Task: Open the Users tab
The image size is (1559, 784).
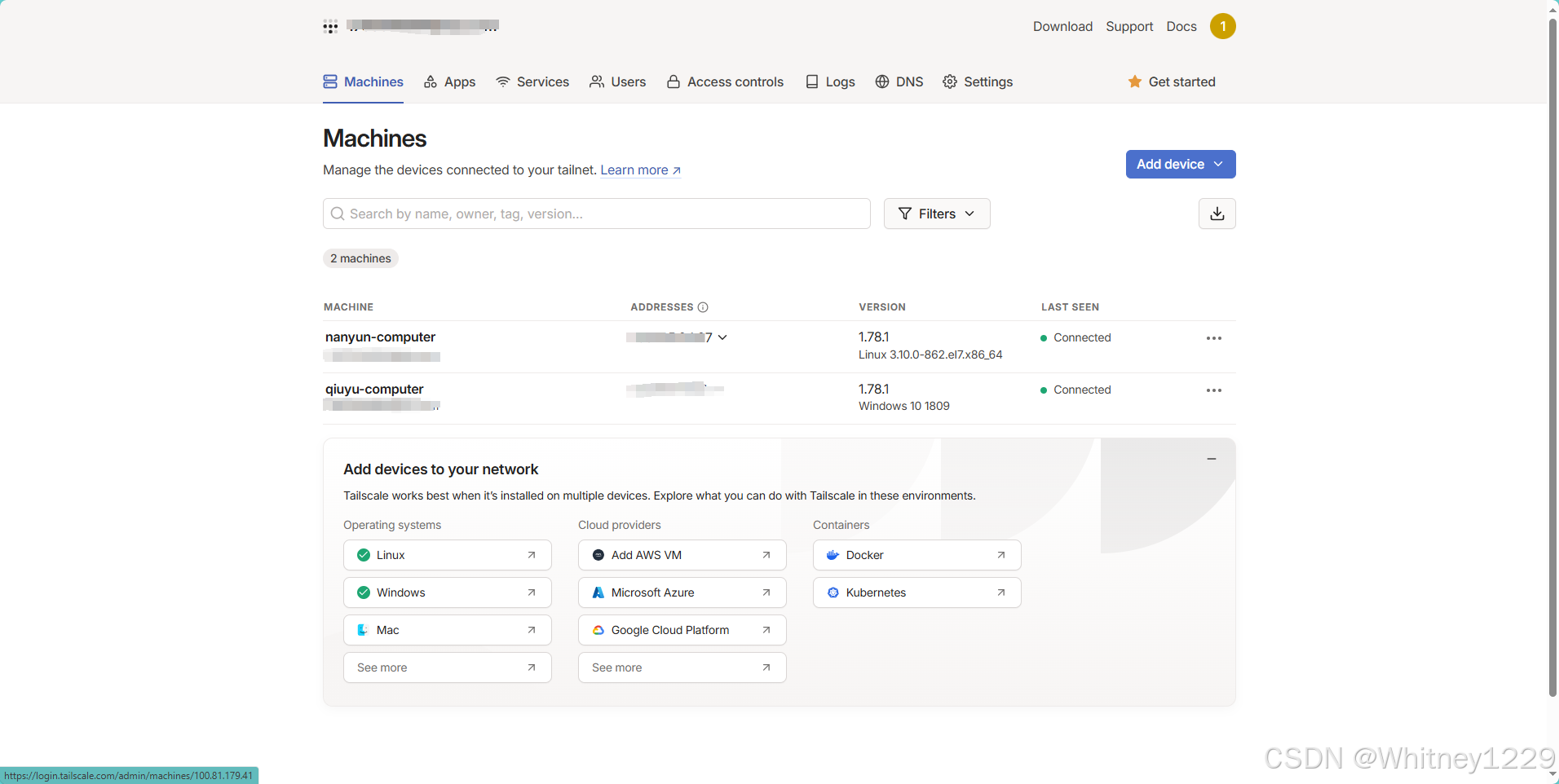Action: [617, 81]
